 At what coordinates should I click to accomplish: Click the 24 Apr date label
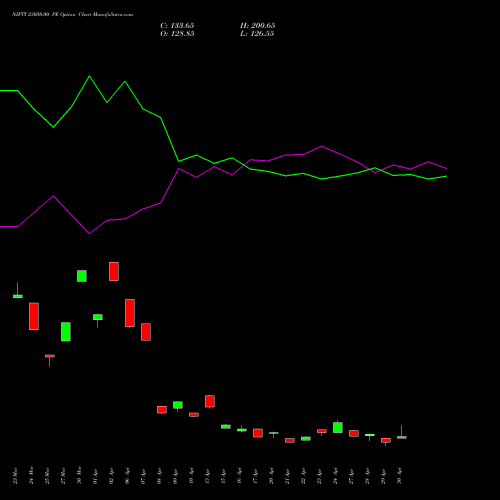335,476
